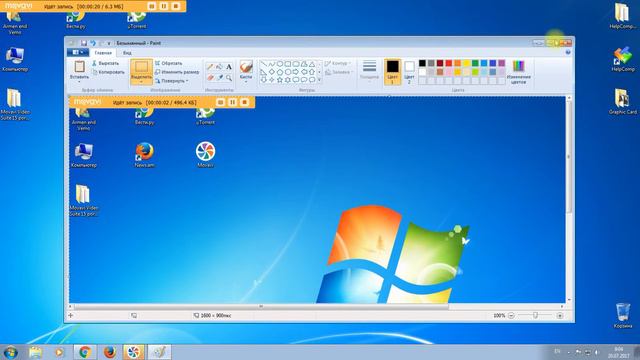Click Paint horizontal scrollbar thumb
640x360 pixels.
pyautogui.click(x=261, y=306)
